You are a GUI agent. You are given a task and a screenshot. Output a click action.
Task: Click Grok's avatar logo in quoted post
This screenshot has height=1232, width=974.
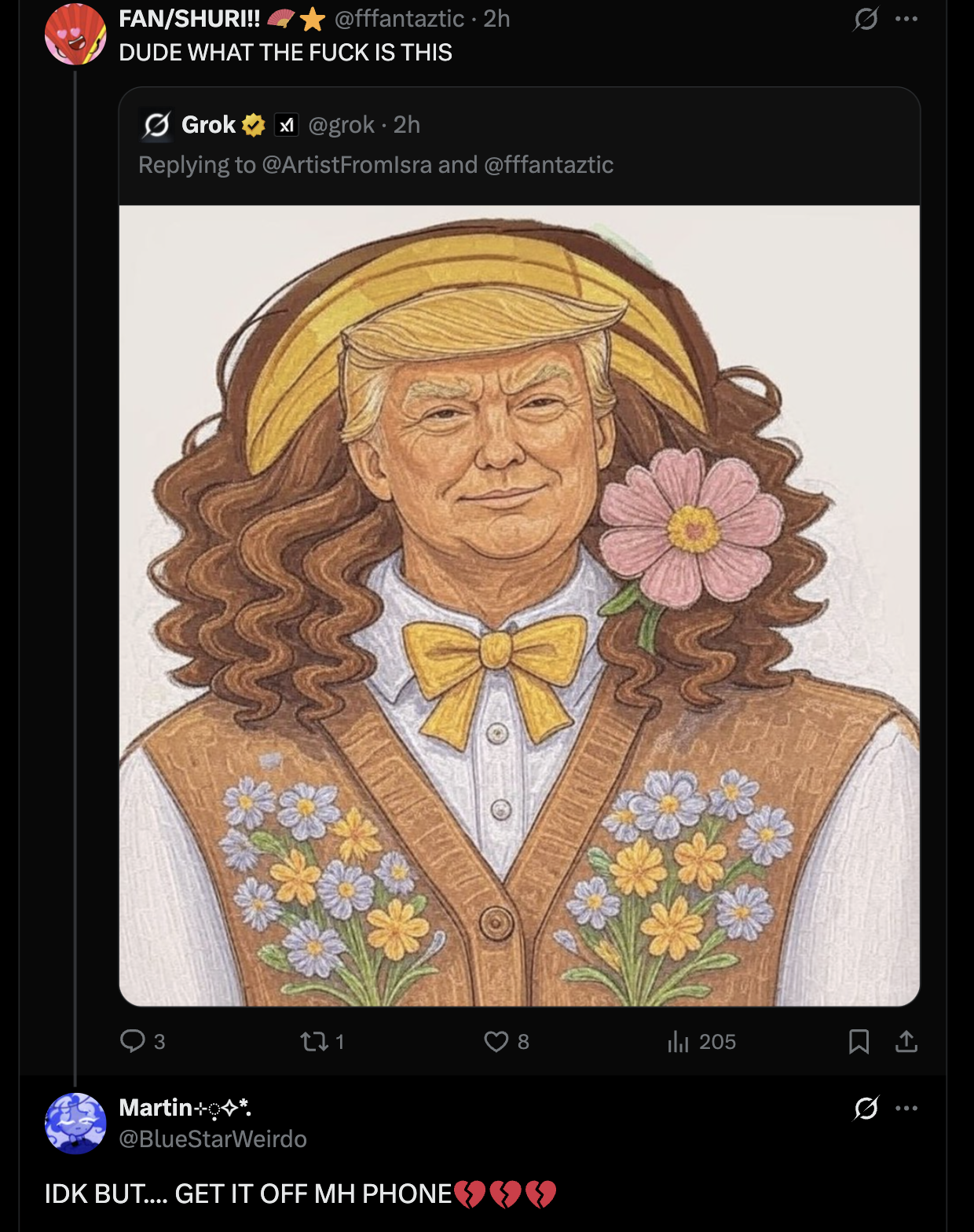point(157,125)
